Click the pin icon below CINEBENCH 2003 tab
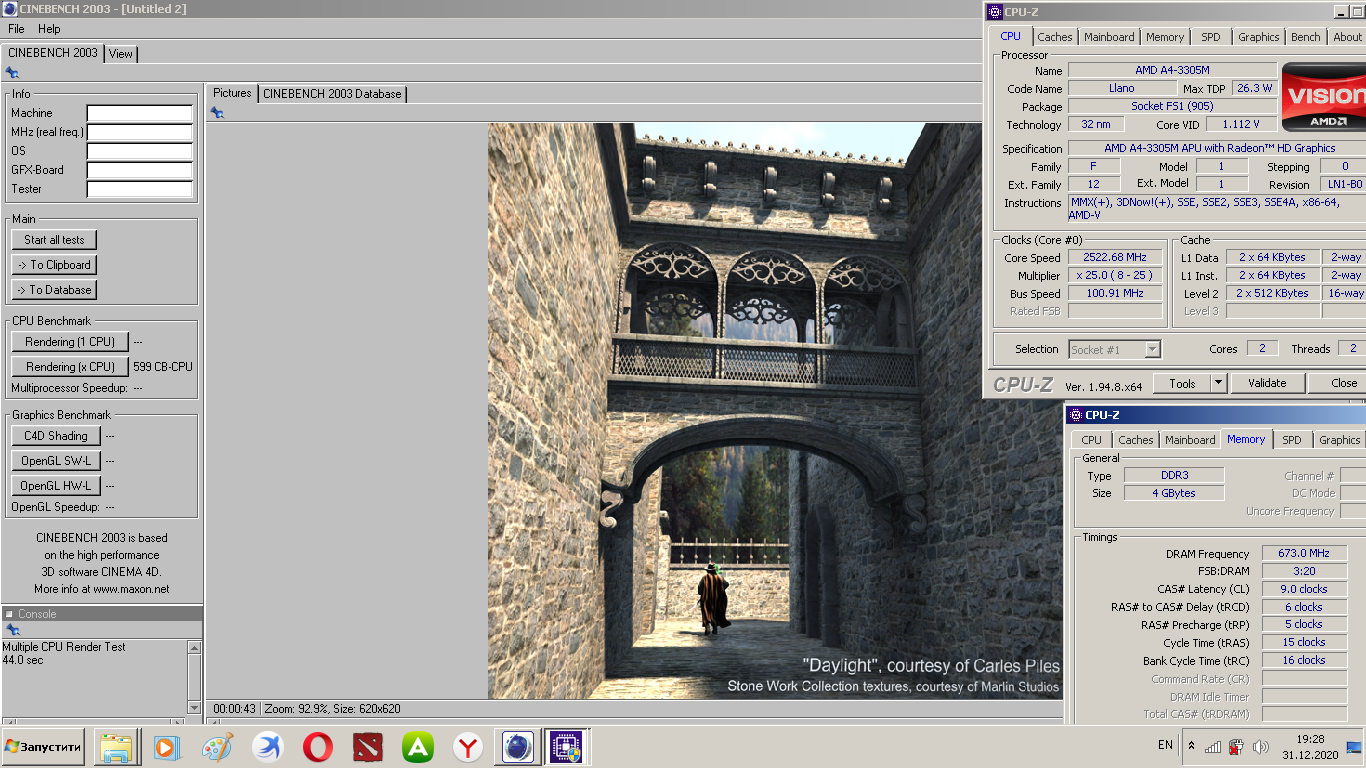 (x=12, y=73)
